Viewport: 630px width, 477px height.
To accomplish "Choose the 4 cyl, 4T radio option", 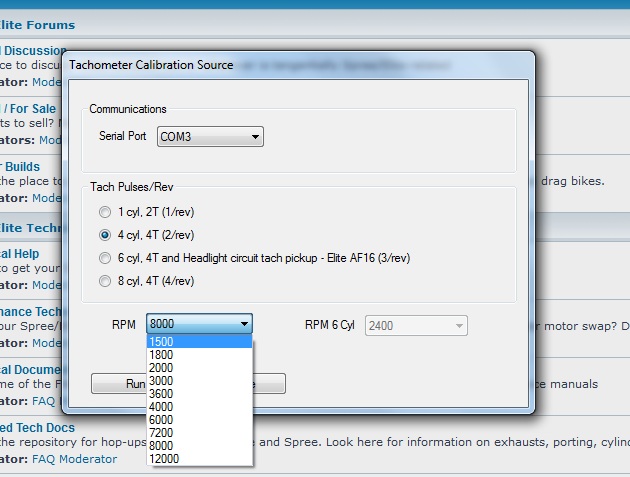I will coord(105,235).
